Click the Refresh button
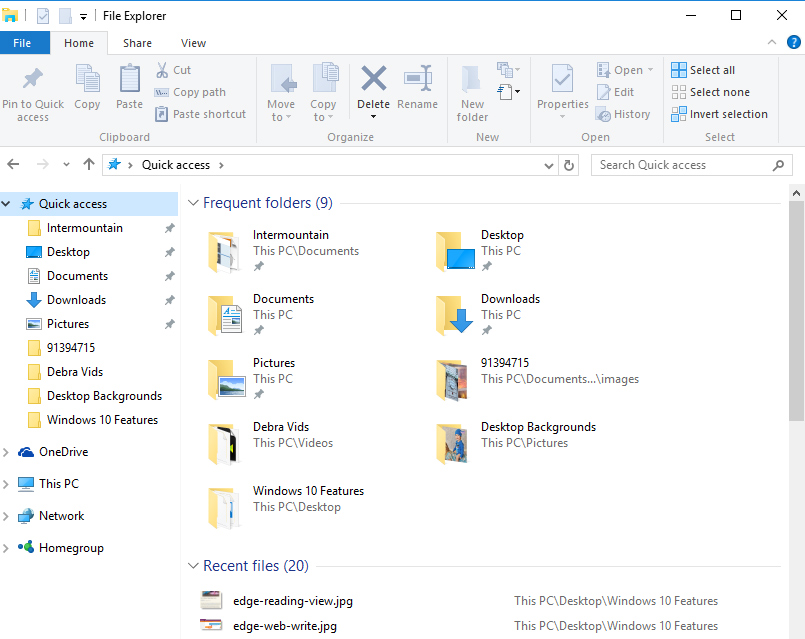Image resolution: width=805 pixels, height=639 pixels. click(x=569, y=165)
